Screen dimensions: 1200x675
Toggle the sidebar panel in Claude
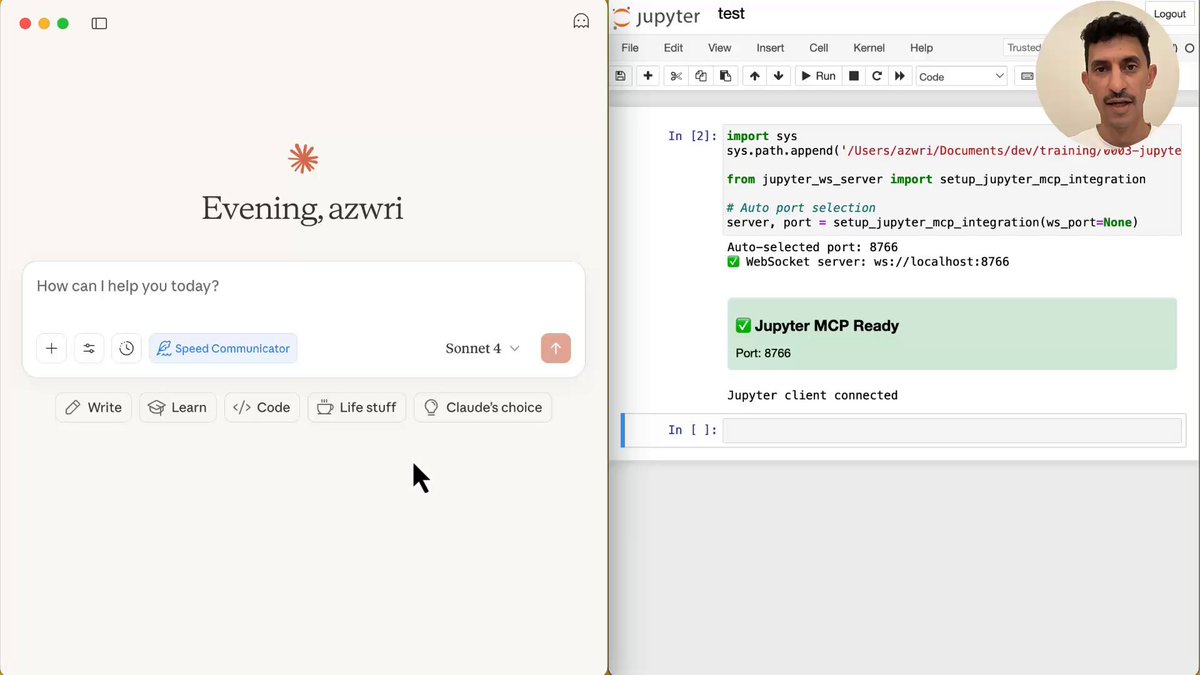point(99,23)
